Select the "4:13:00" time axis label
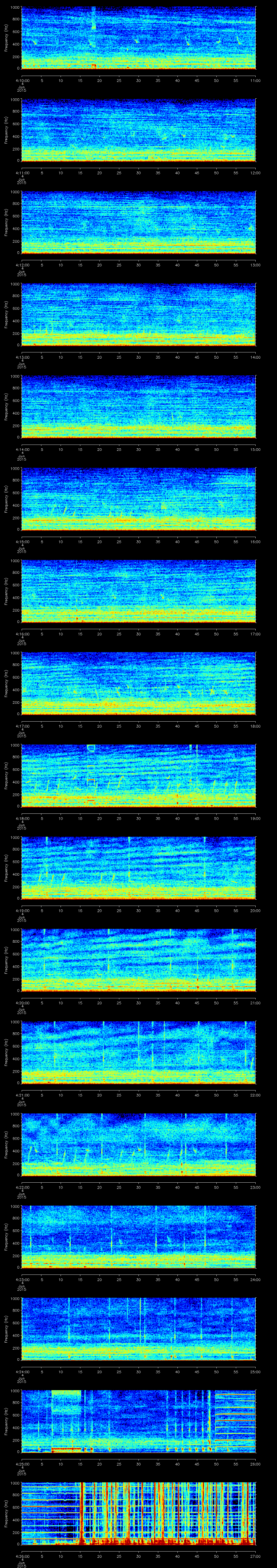The image size is (277, 1568). tap(22, 357)
